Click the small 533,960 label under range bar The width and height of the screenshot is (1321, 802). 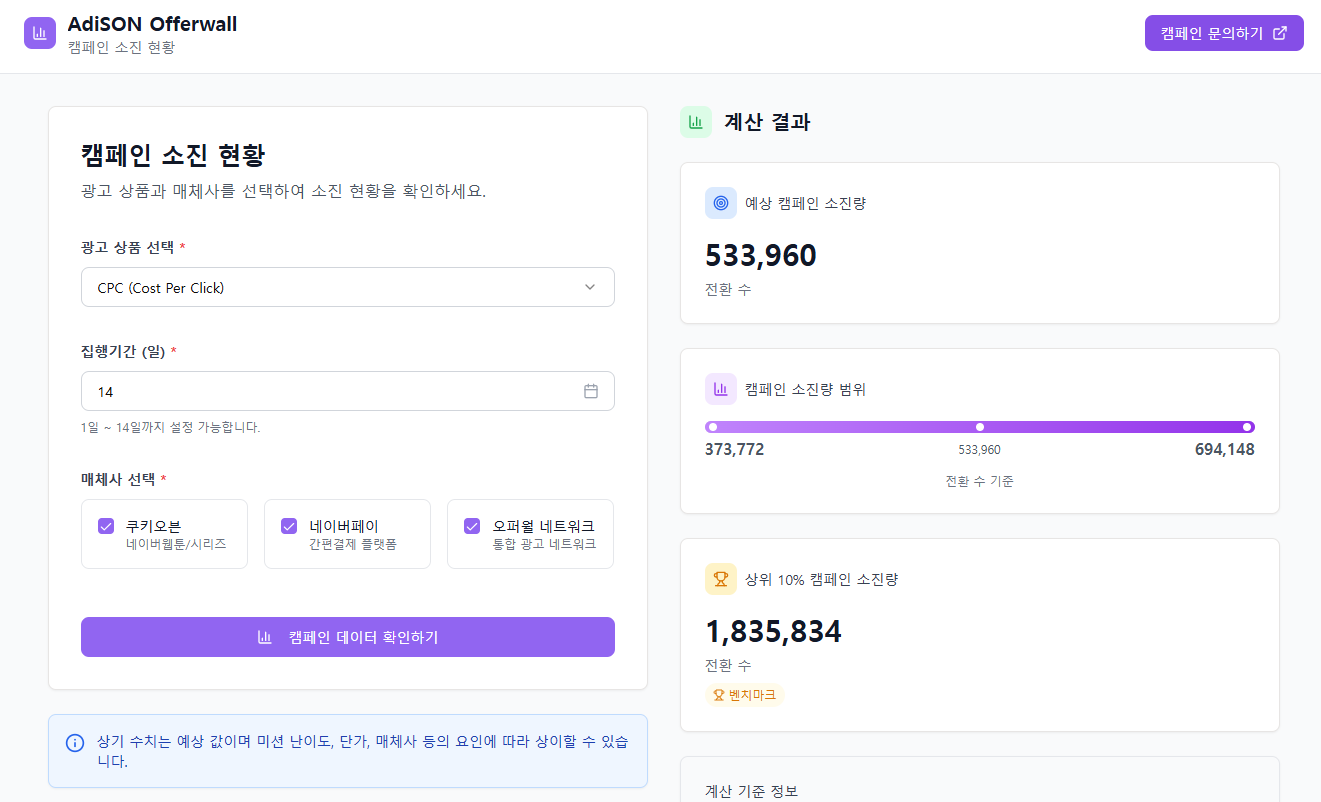(x=980, y=450)
